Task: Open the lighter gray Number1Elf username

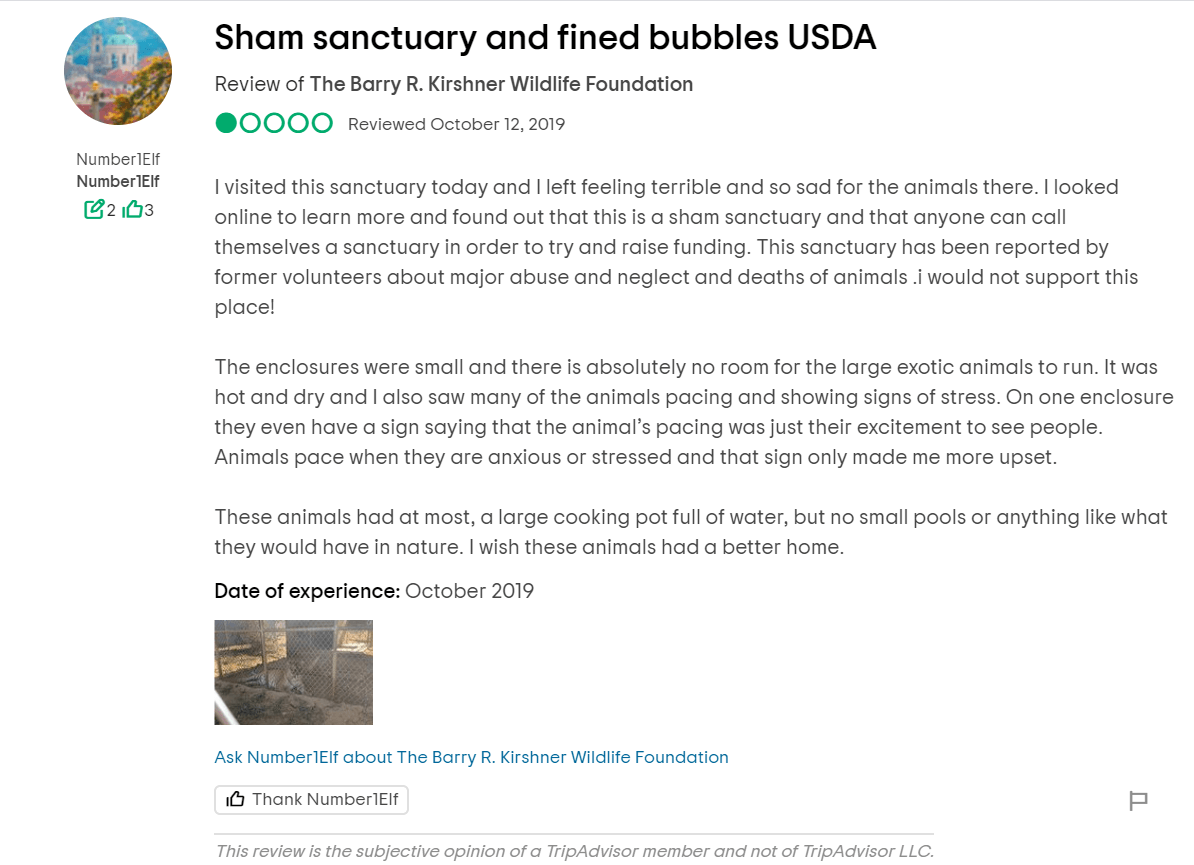Action: click(x=118, y=160)
